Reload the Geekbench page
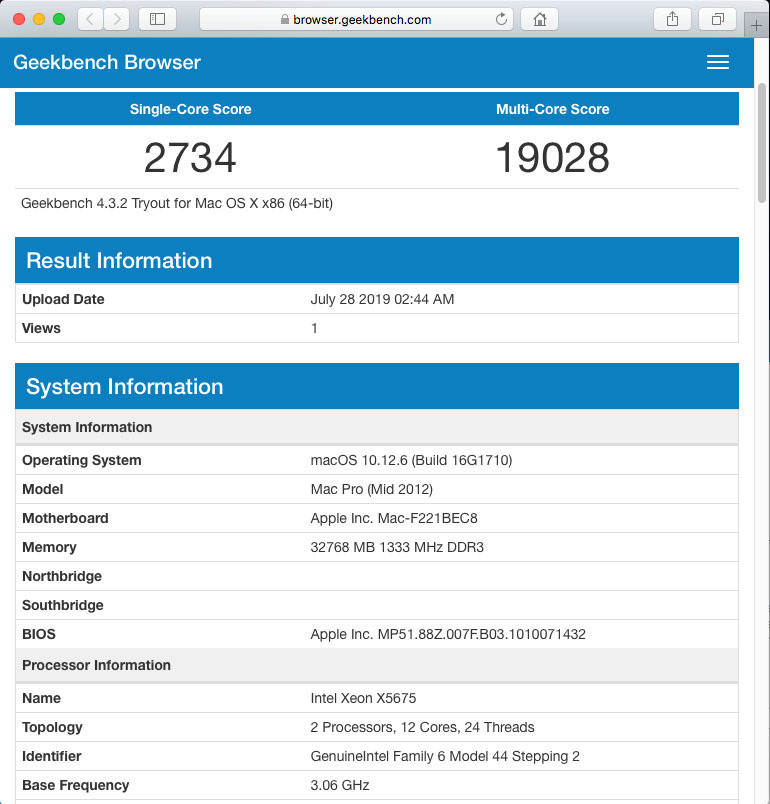The height and width of the screenshot is (804, 770). 501,19
